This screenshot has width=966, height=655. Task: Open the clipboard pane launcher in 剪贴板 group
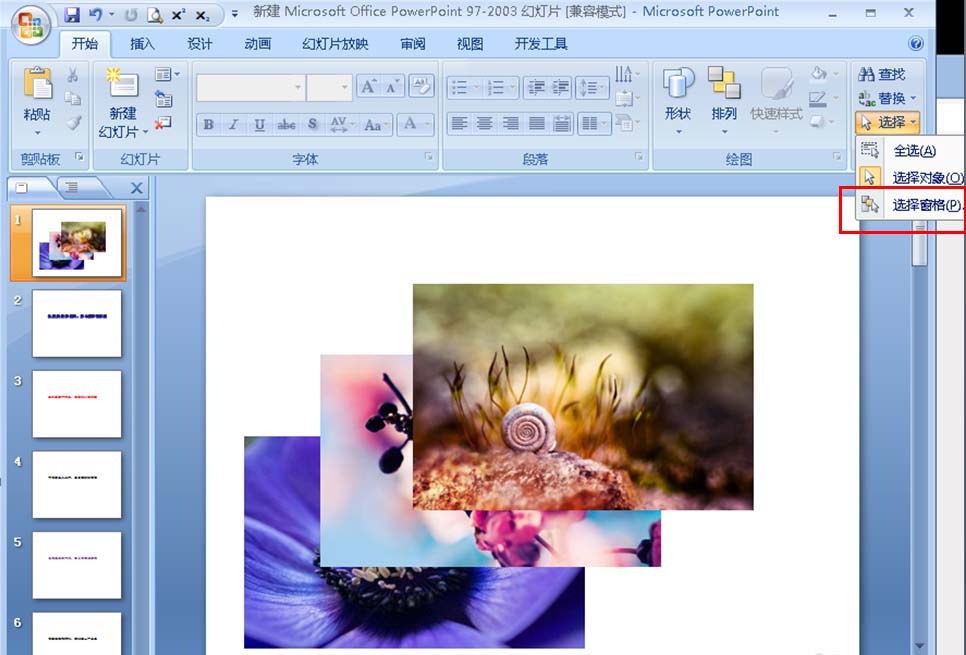pyautogui.click(x=79, y=158)
